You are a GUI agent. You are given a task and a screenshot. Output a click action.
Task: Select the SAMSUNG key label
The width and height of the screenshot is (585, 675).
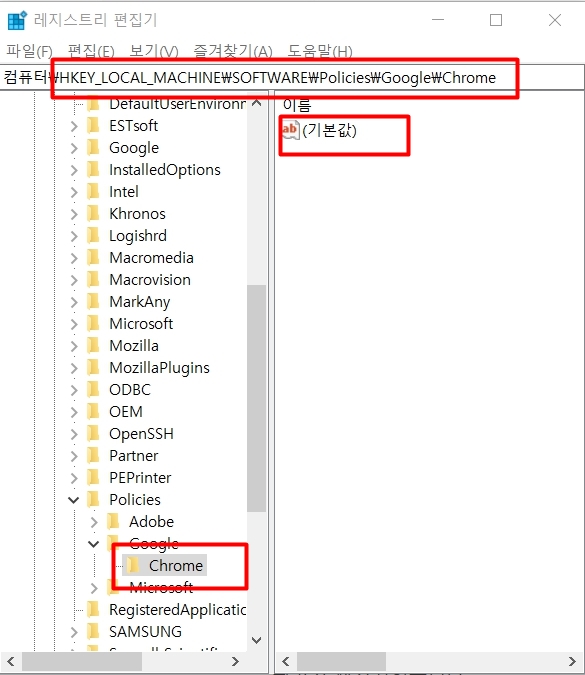[x=145, y=632]
